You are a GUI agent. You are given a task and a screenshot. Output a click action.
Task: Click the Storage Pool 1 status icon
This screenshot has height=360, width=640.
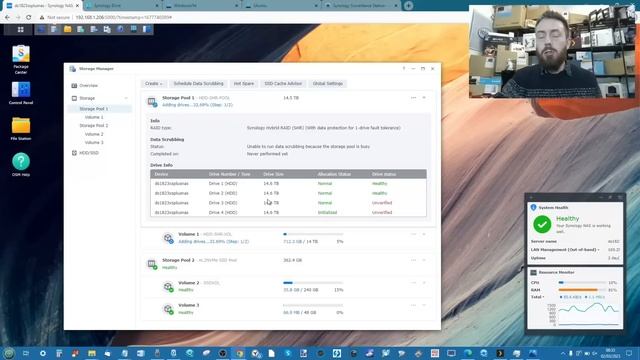[x=152, y=102]
